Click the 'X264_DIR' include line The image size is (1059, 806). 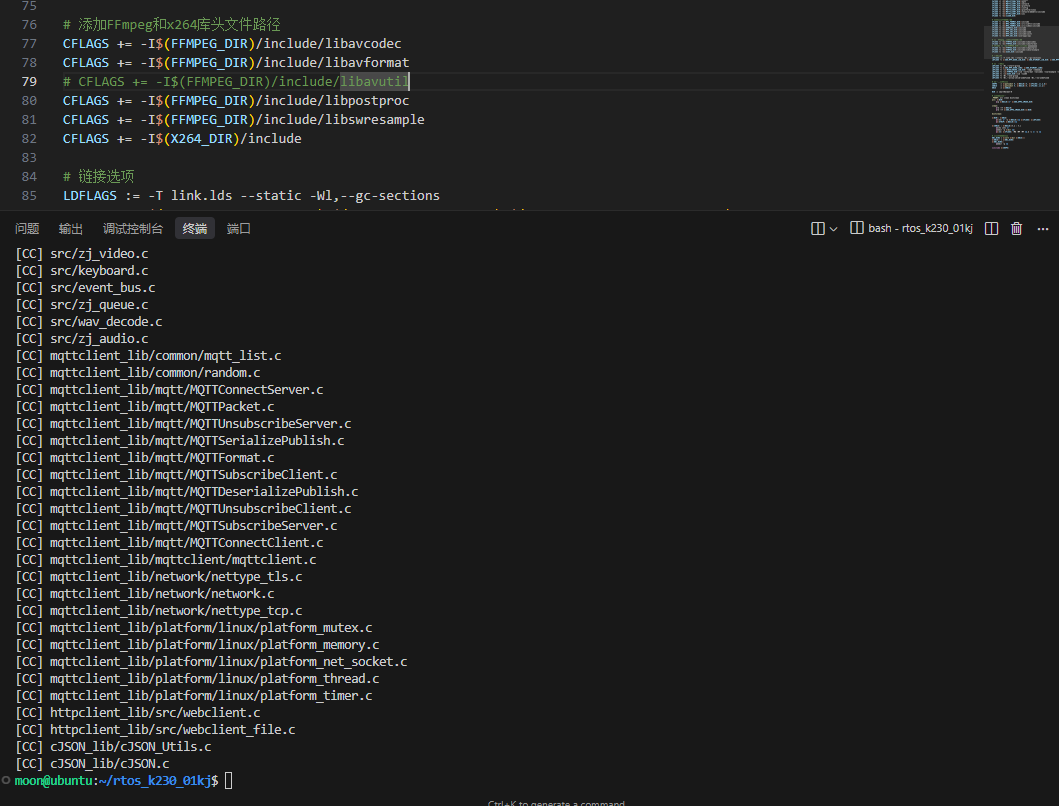tap(182, 138)
